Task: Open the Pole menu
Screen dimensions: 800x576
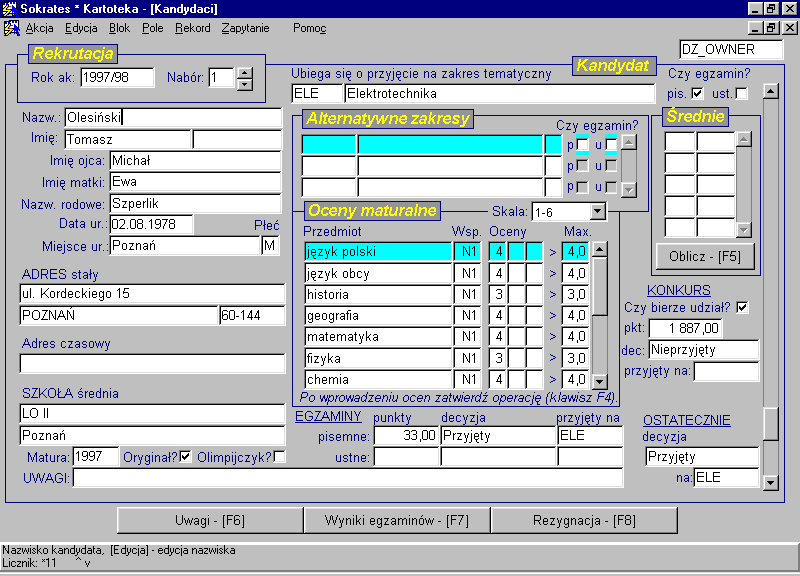Action: [153, 28]
